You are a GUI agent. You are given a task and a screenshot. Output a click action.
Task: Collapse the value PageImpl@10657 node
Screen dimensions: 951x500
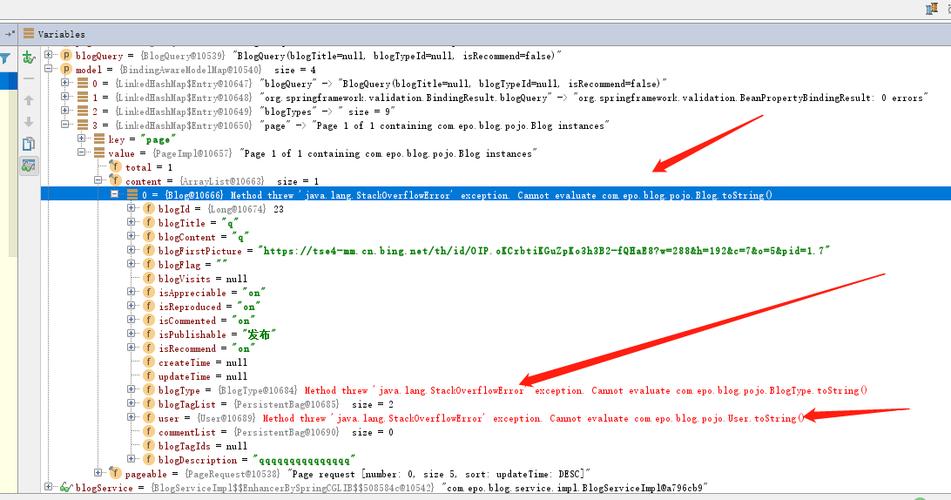81,153
